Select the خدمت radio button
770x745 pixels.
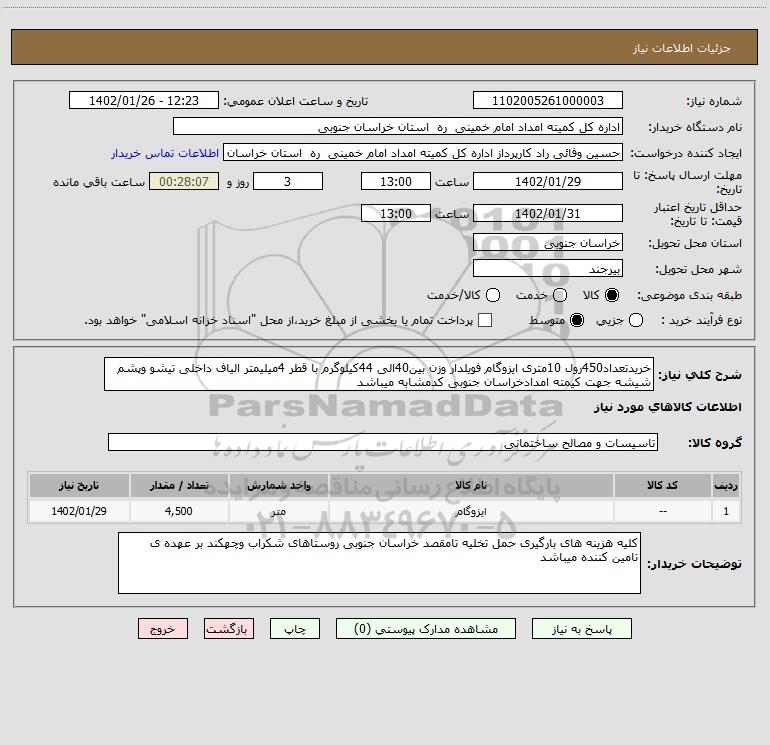[560, 295]
